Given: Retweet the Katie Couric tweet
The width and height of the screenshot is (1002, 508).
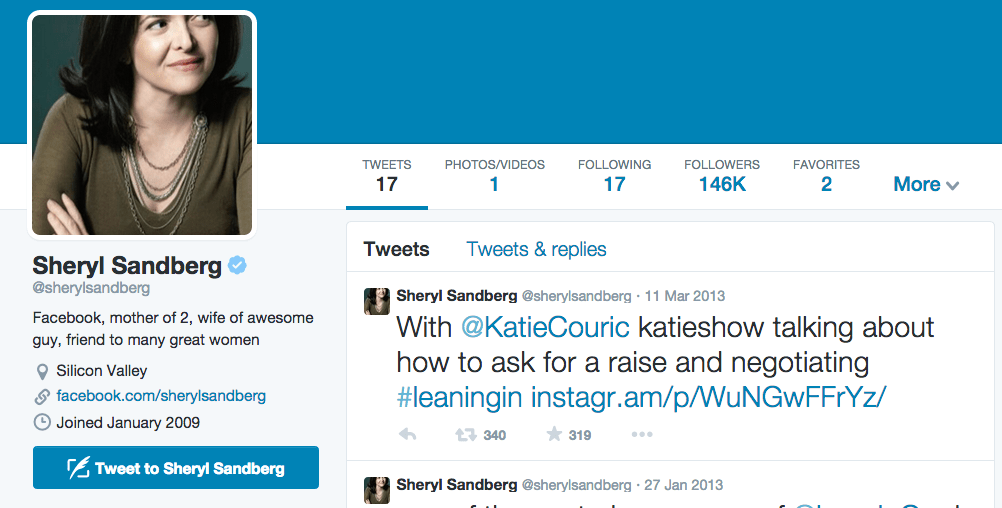Looking at the screenshot, I should tap(465, 435).
